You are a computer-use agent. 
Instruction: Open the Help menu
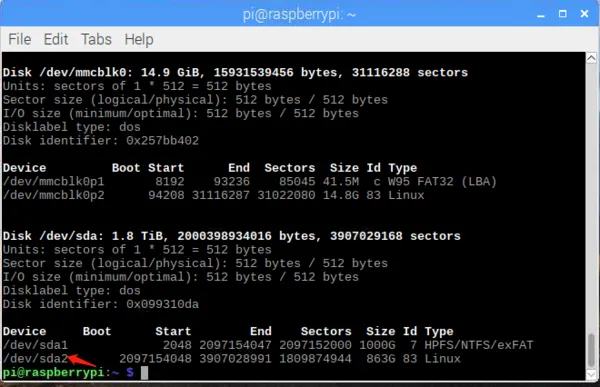click(x=139, y=39)
